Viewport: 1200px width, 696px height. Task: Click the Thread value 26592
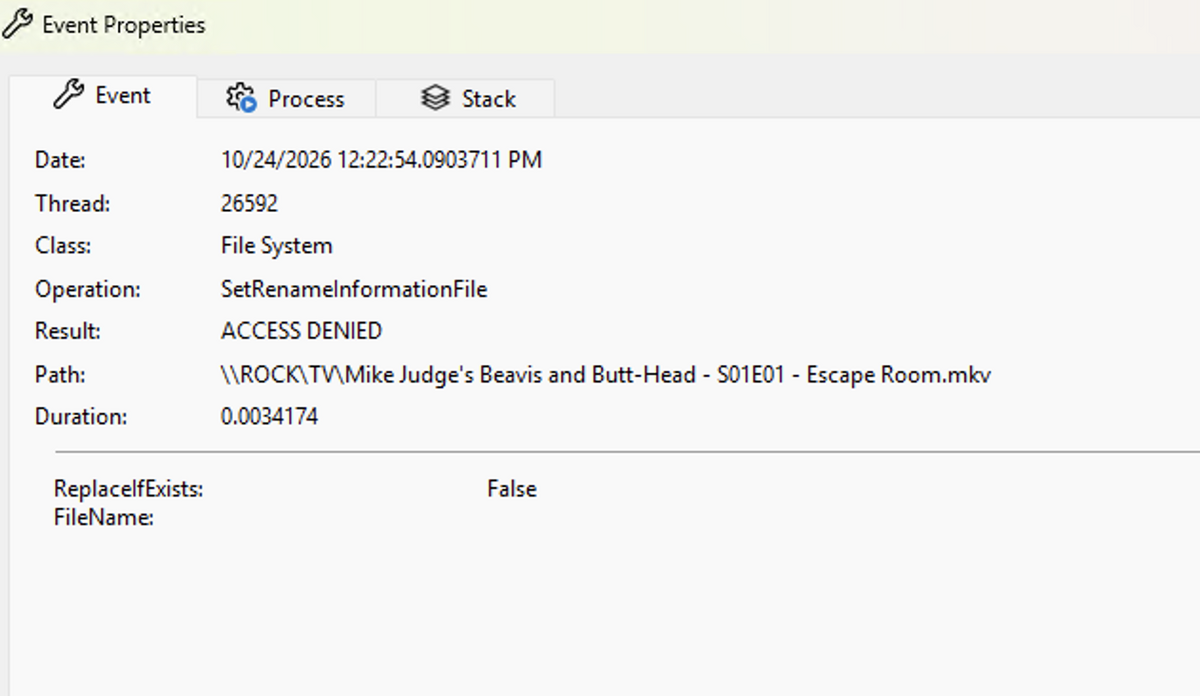point(249,204)
